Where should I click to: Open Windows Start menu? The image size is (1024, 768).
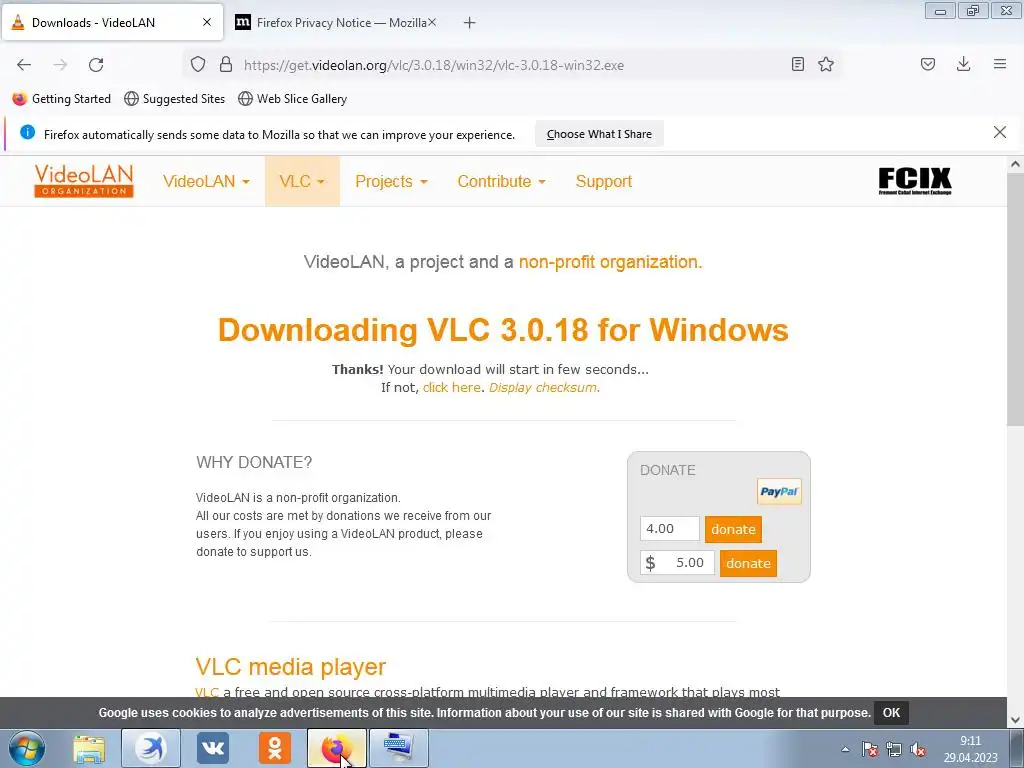pyautogui.click(x=27, y=748)
